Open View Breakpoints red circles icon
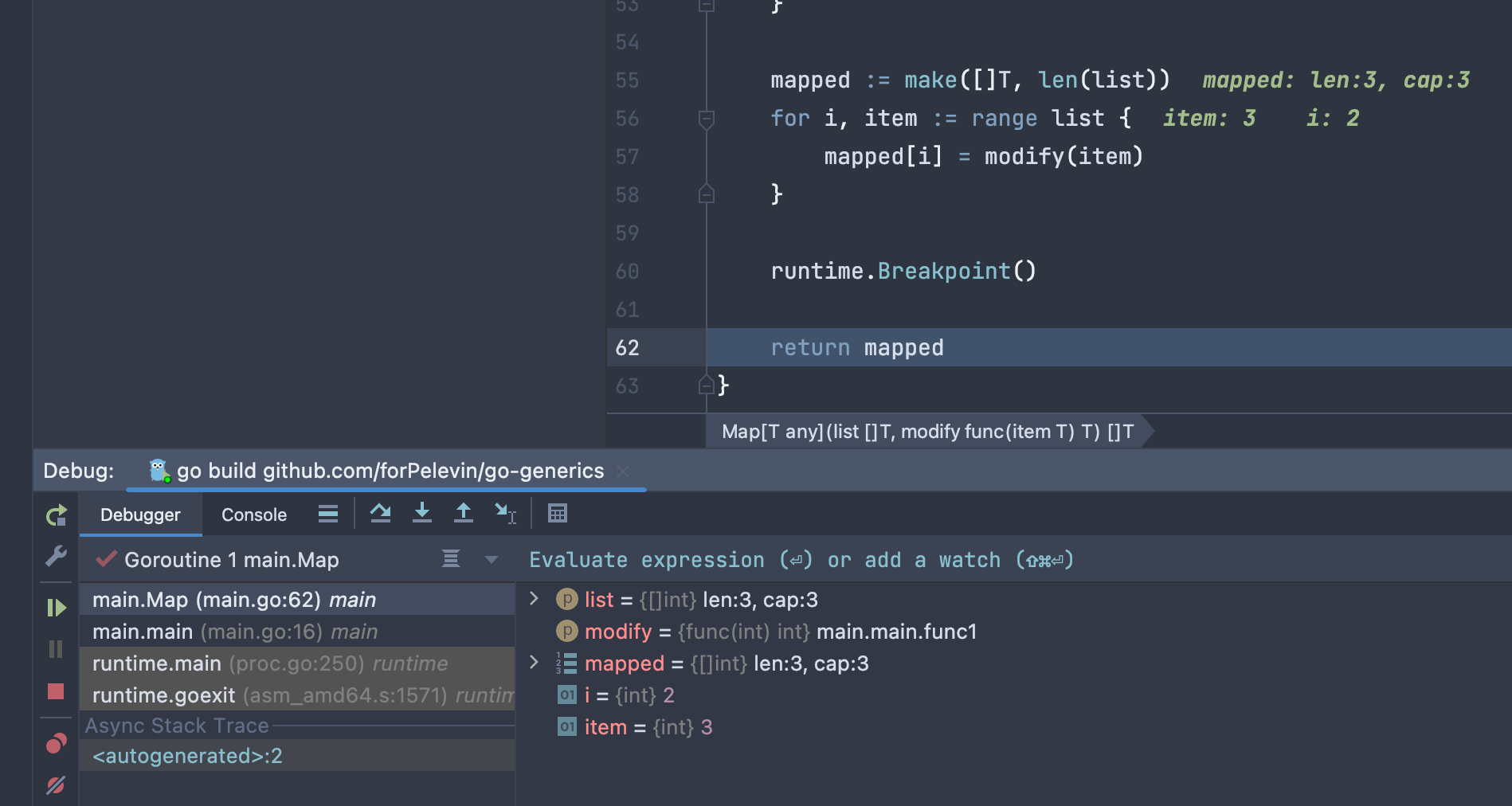Viewport: 1512px width, 806px height. pyautogui.click(x=56, y=744)
